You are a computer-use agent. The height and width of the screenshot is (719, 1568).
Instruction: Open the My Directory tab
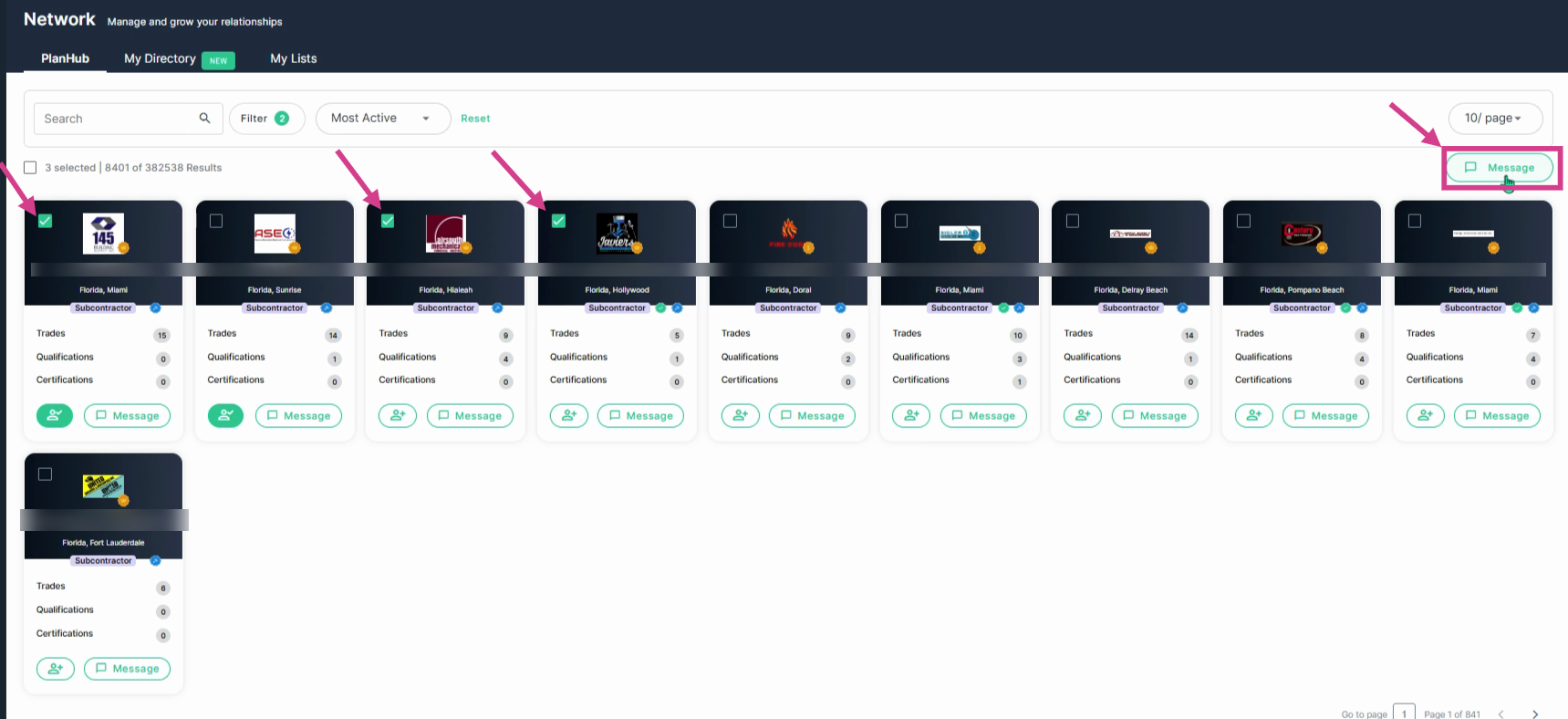coord(160,58)
